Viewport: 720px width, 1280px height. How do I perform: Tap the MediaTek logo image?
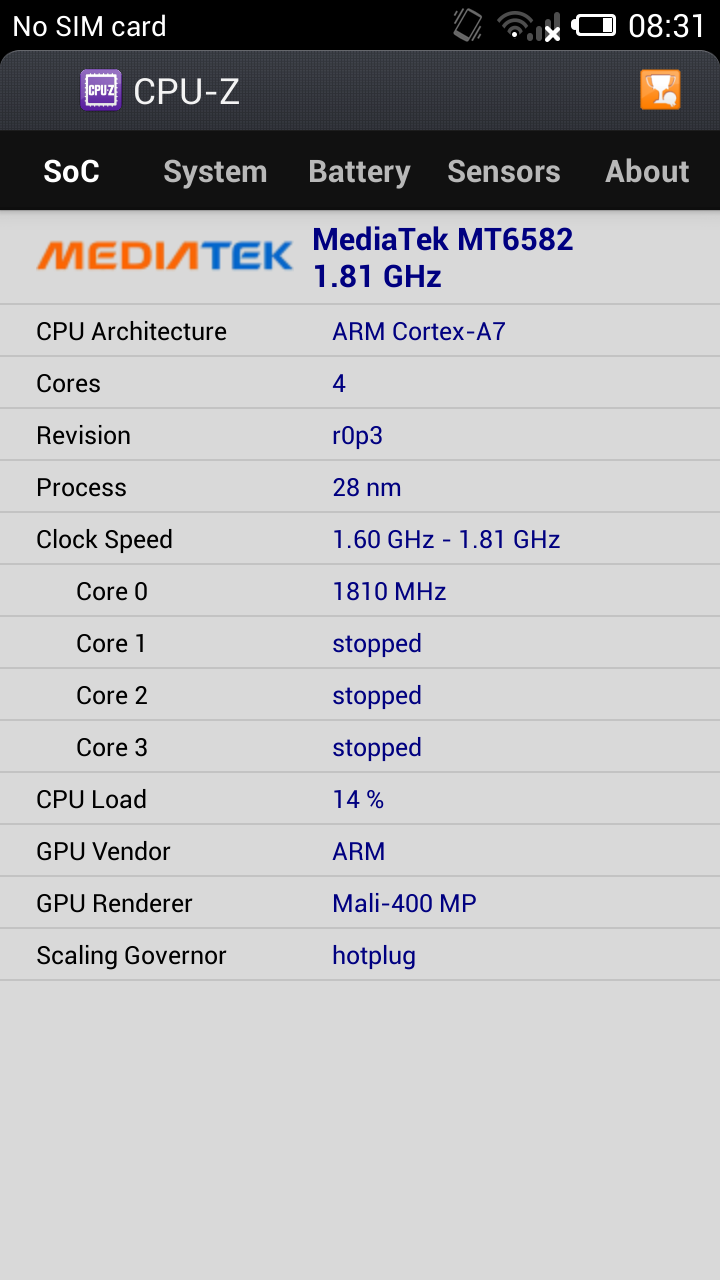coord(165,256)
